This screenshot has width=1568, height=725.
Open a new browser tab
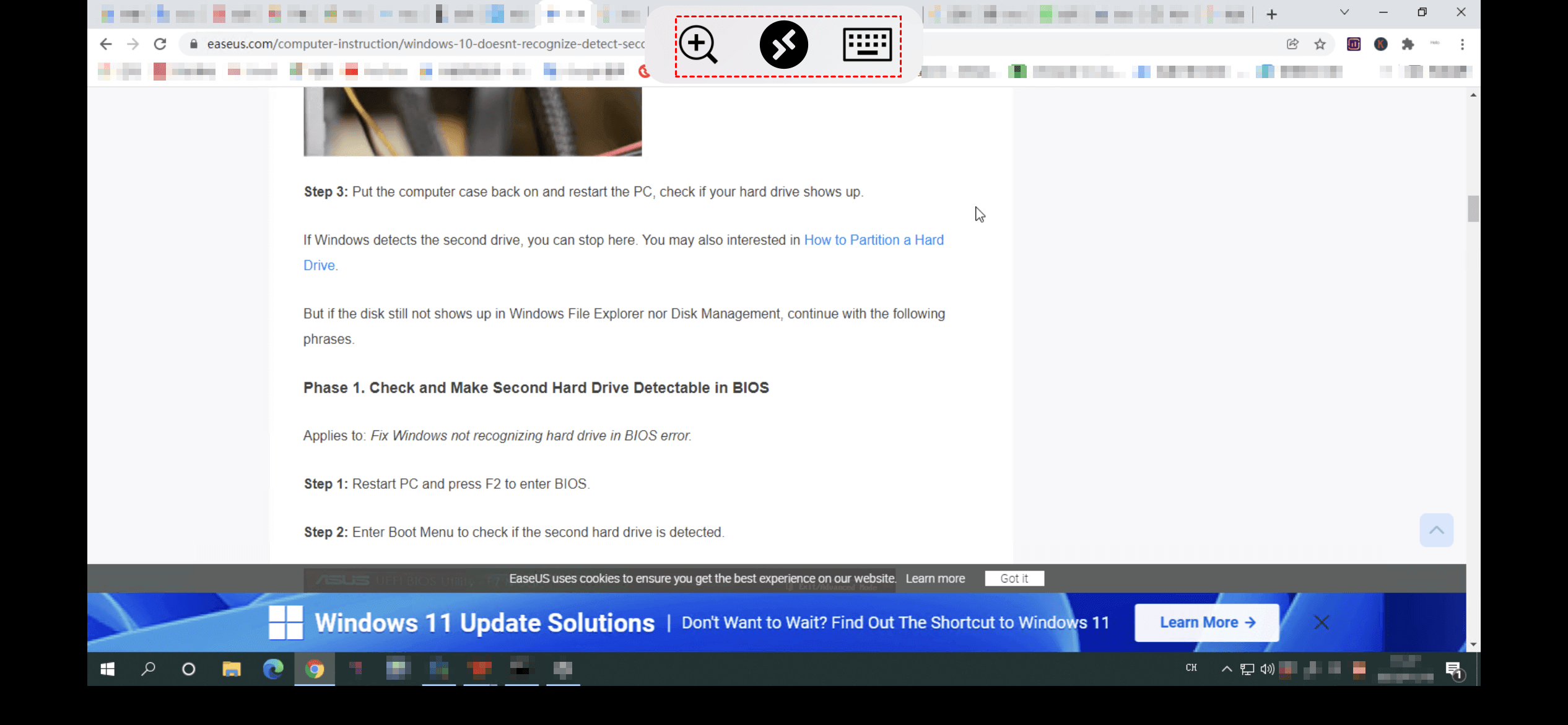coord(1271,14)
